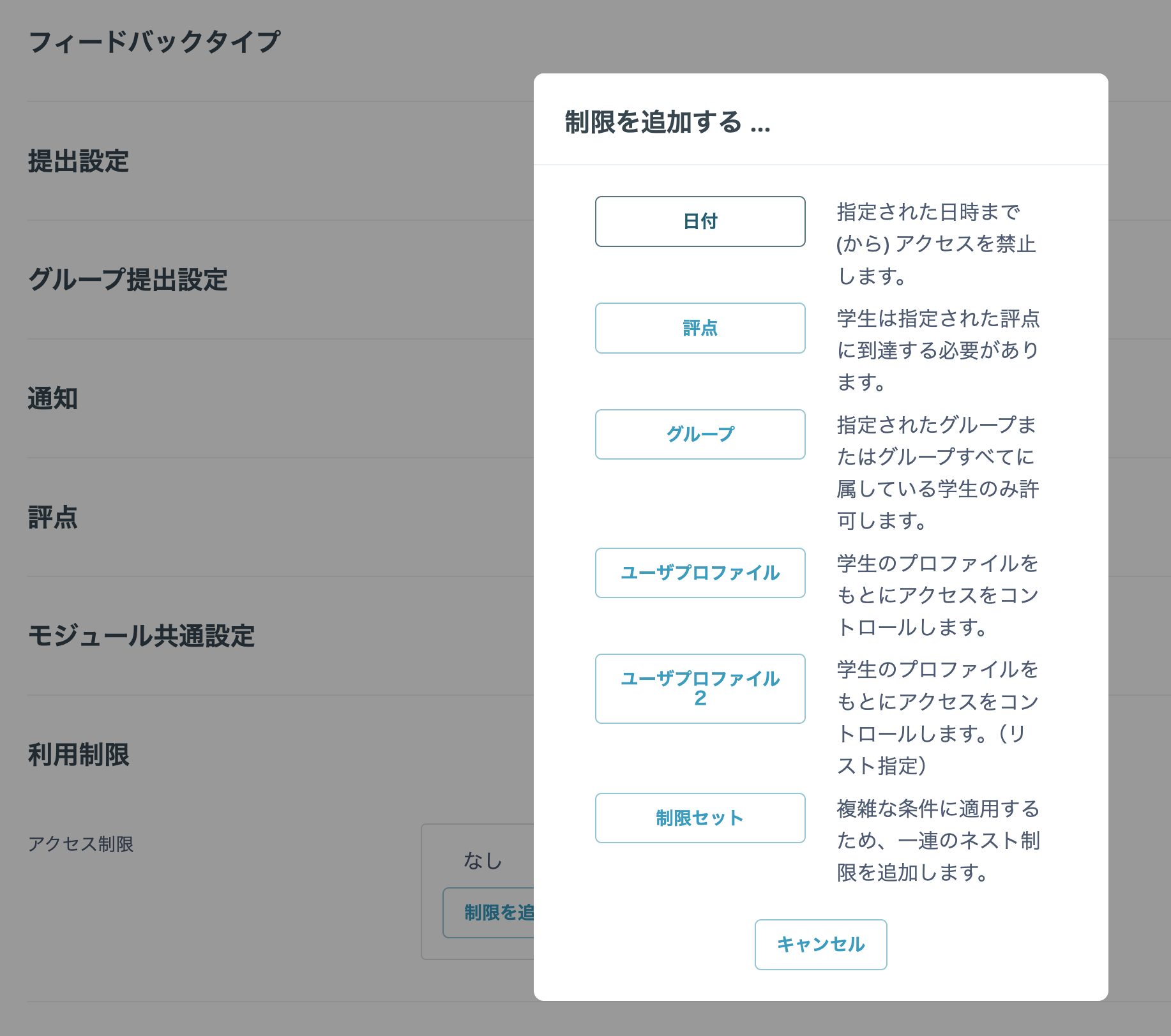Select the ユーザプロファイル 2 button
This screenshot has width=1171, height=1036.
700,689
